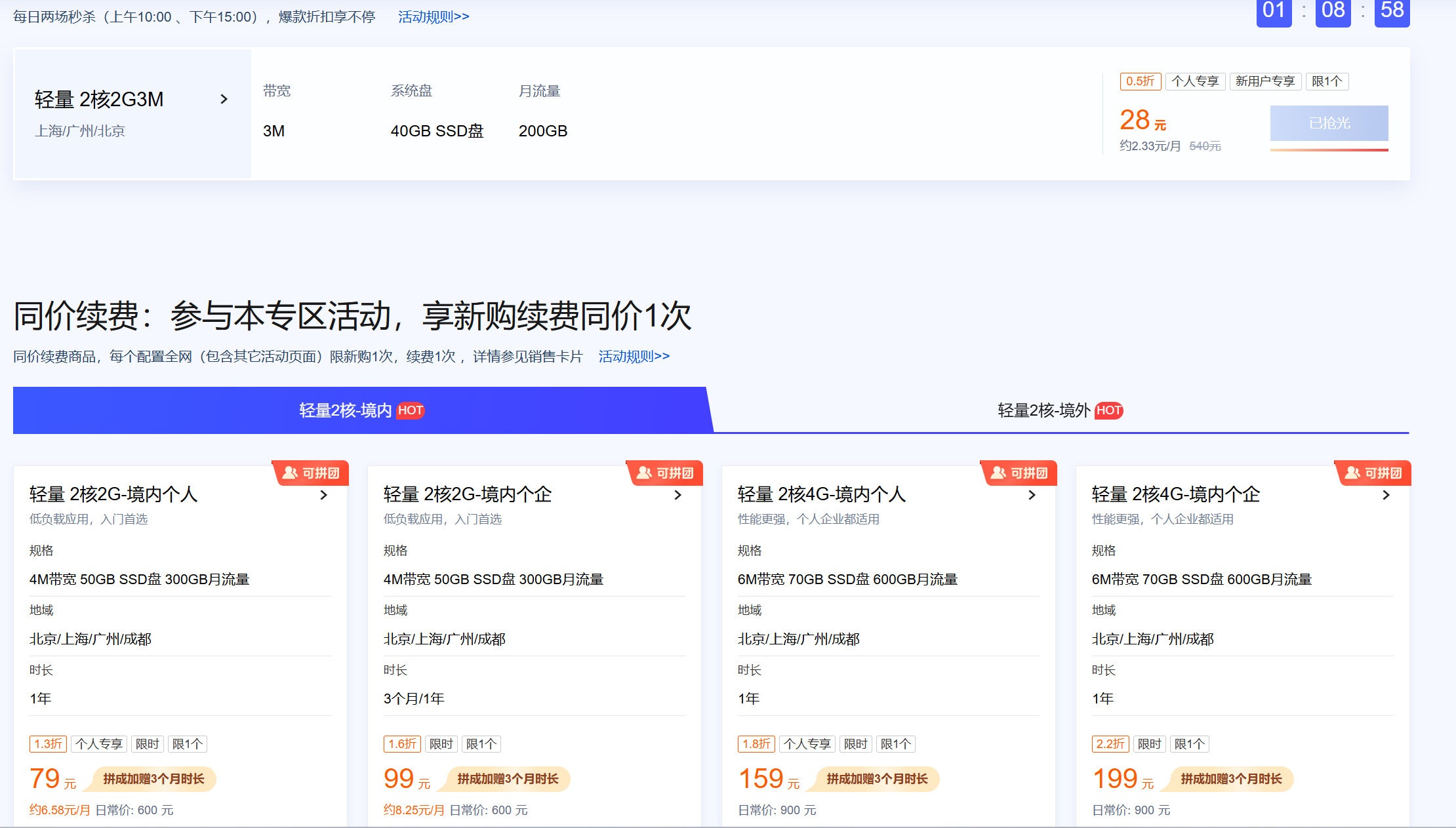Open flash sale 活动规则>> link

[x=434, y=17]
